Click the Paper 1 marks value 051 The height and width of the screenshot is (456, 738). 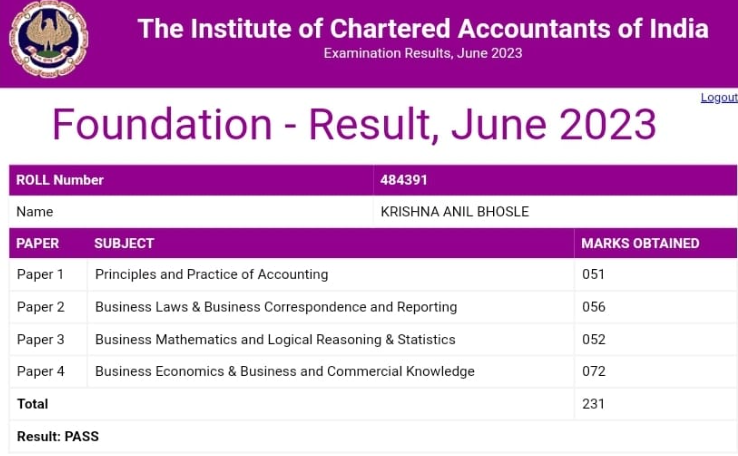[x=594, y=274]
